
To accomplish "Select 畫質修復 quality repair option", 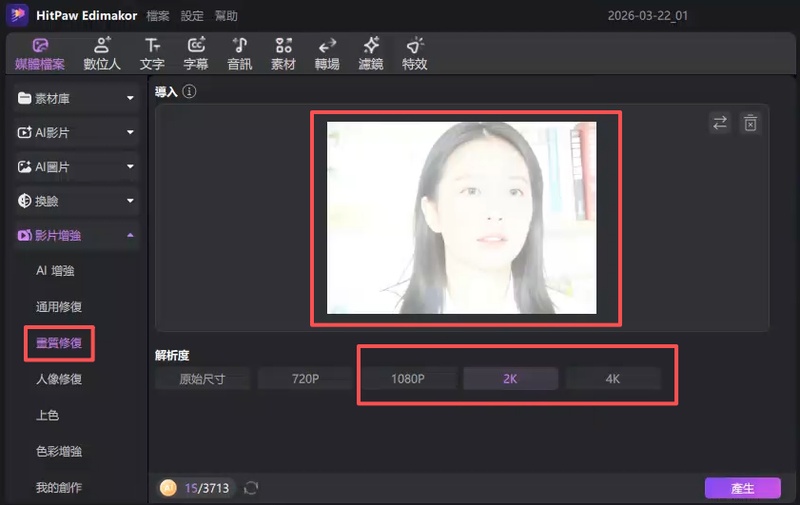I will coord(59,343).
